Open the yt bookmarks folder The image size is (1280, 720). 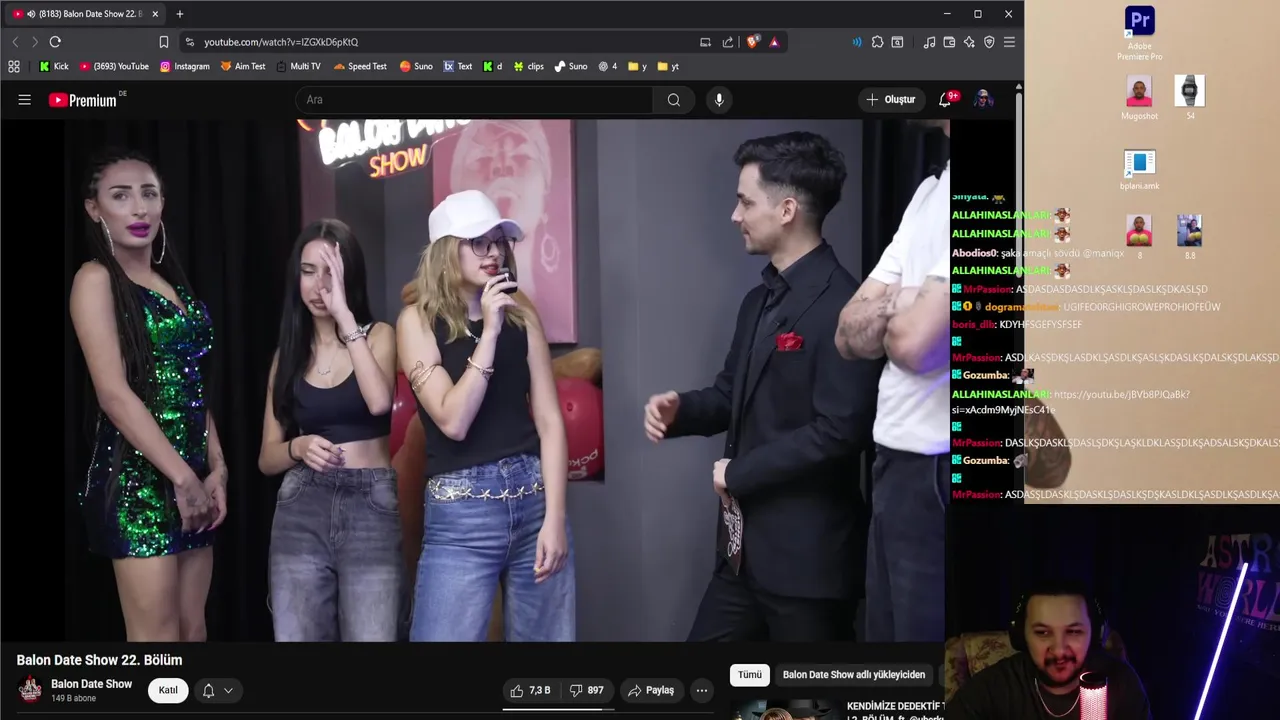pos(668,66)
